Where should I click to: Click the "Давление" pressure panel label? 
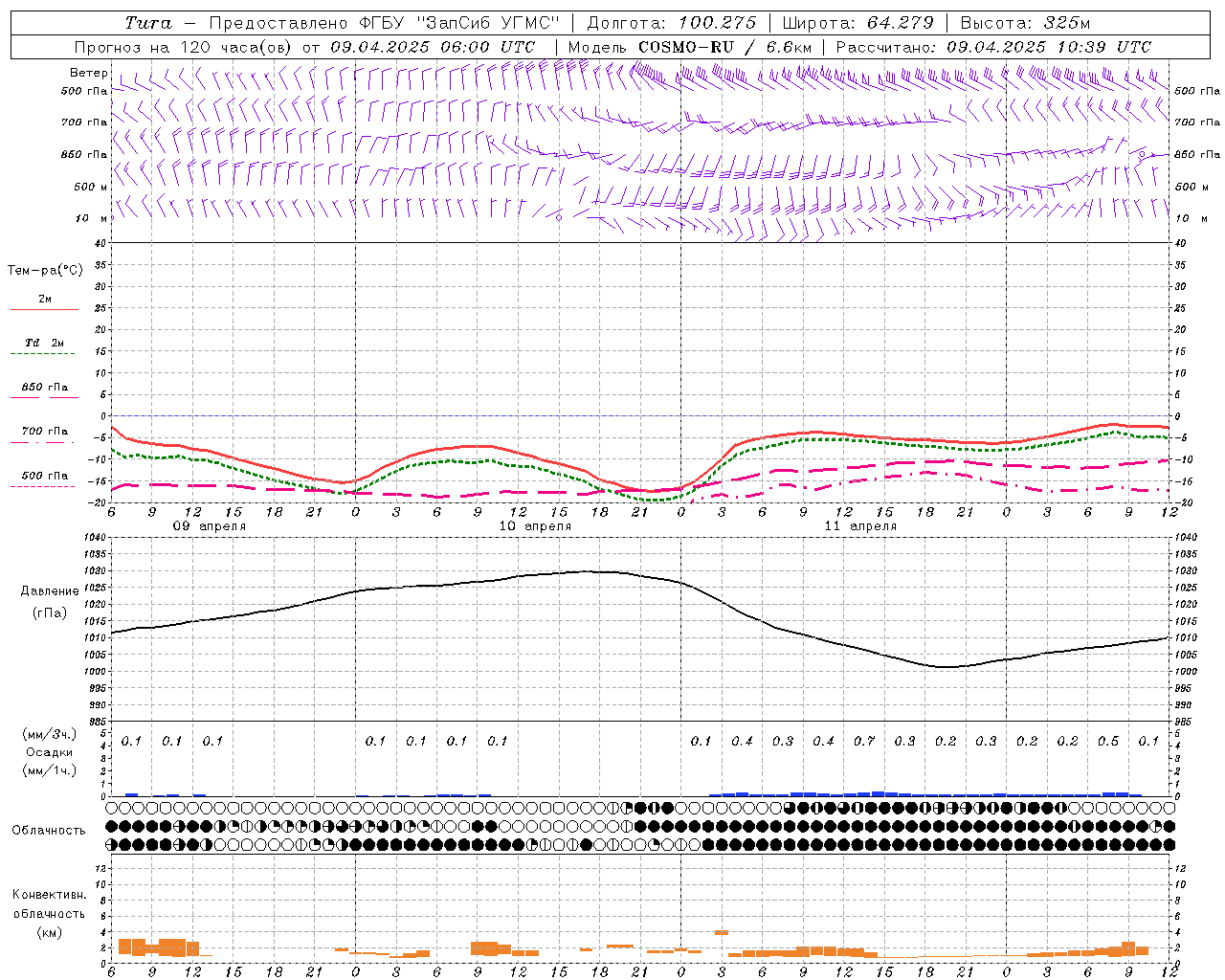click(x=49, y=591)
